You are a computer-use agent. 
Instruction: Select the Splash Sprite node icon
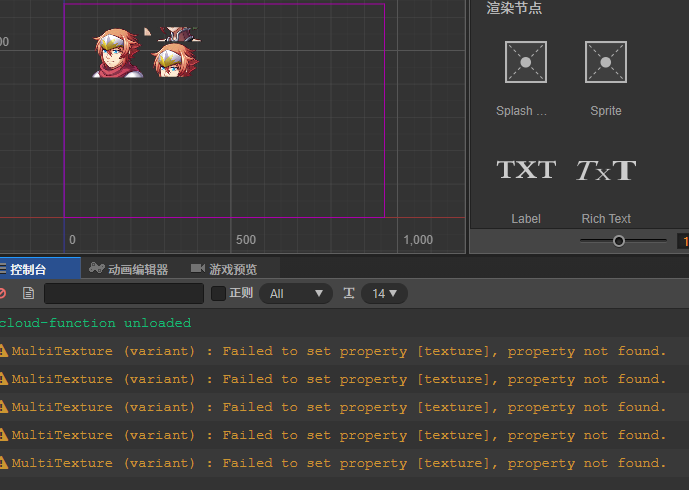pos(526,62)
